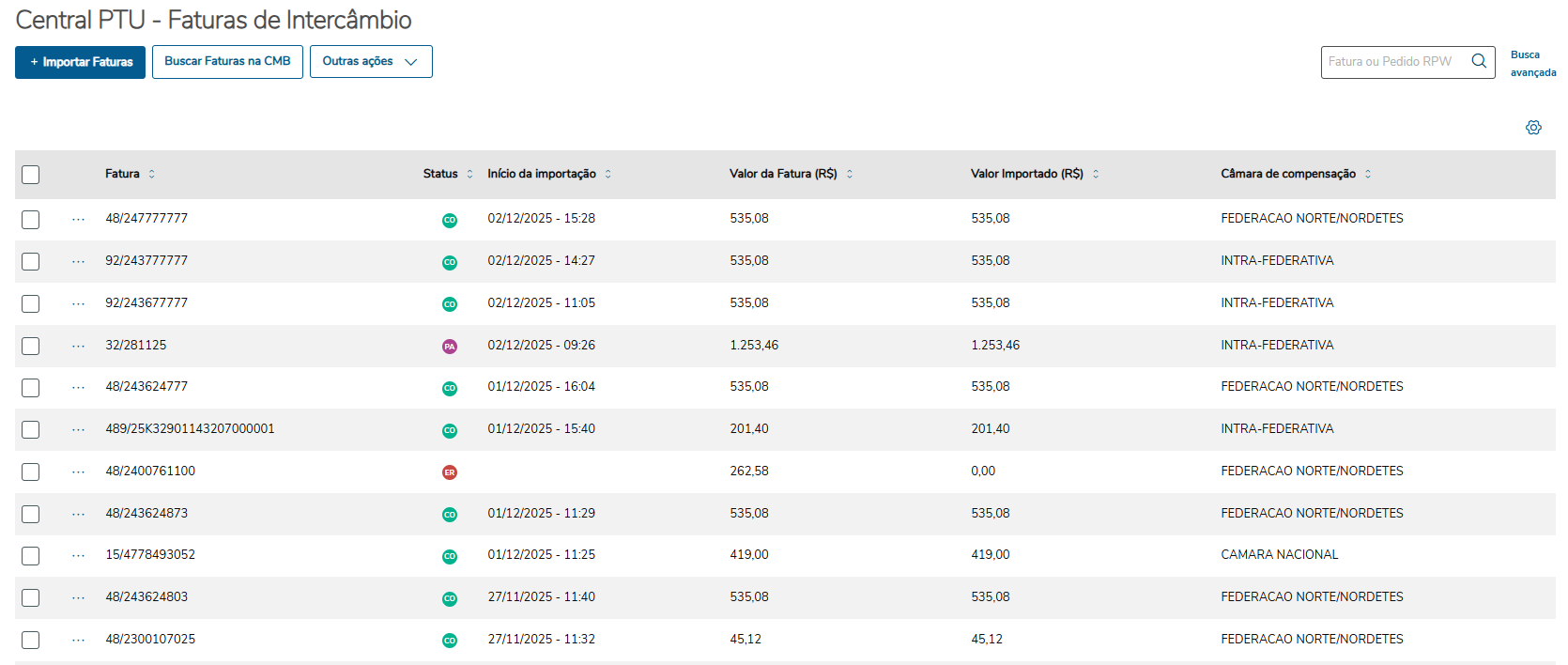Click the red ER status icon for 48/2400761100

[450, 472]
